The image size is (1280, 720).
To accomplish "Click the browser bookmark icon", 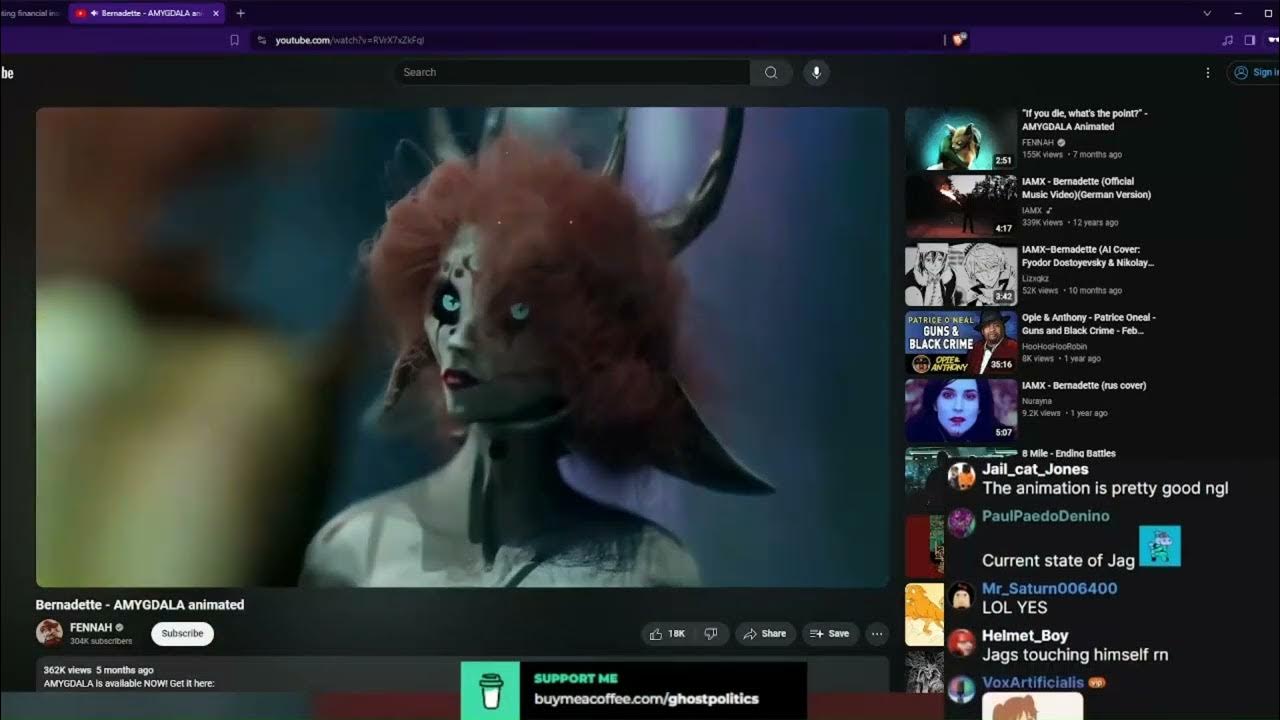I will point(235,40).
